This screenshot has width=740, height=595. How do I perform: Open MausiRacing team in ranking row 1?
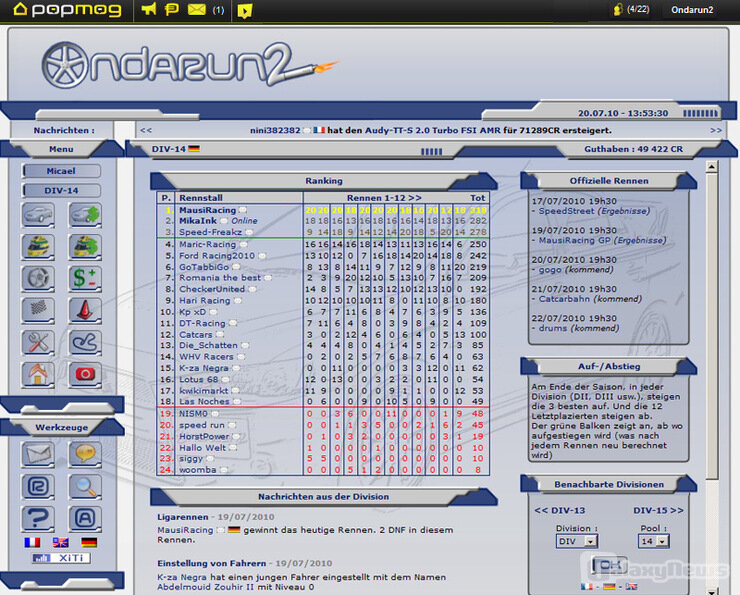(207, 210)
